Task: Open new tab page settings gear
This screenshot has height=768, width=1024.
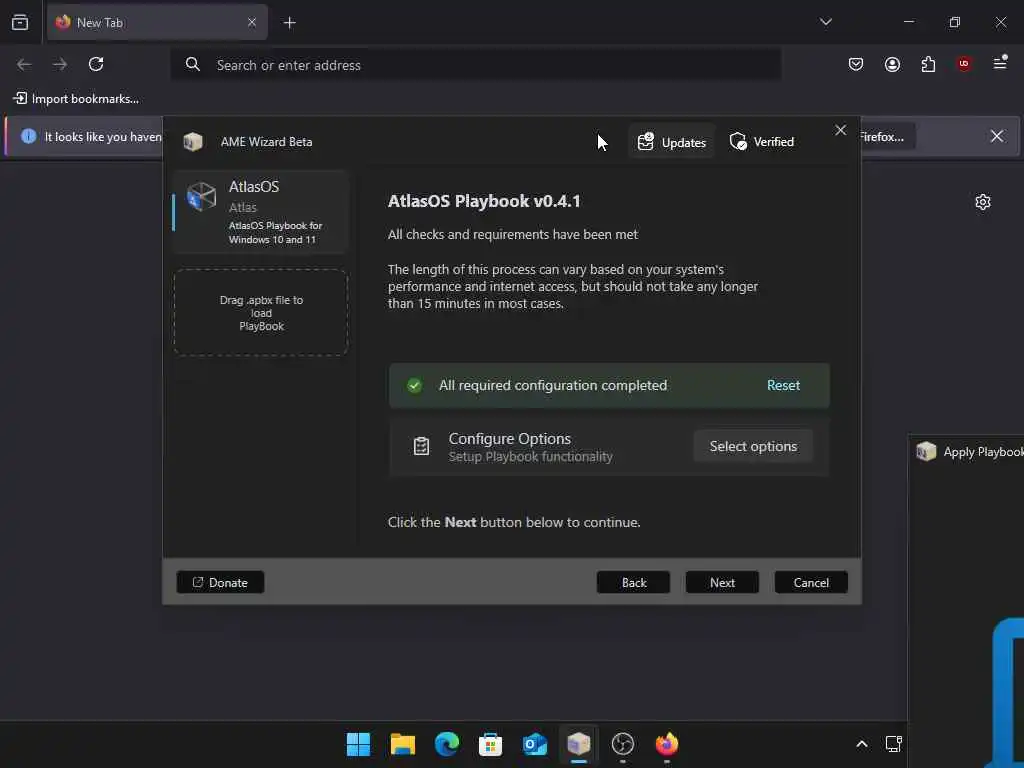Action: click(x=982, y=202)
